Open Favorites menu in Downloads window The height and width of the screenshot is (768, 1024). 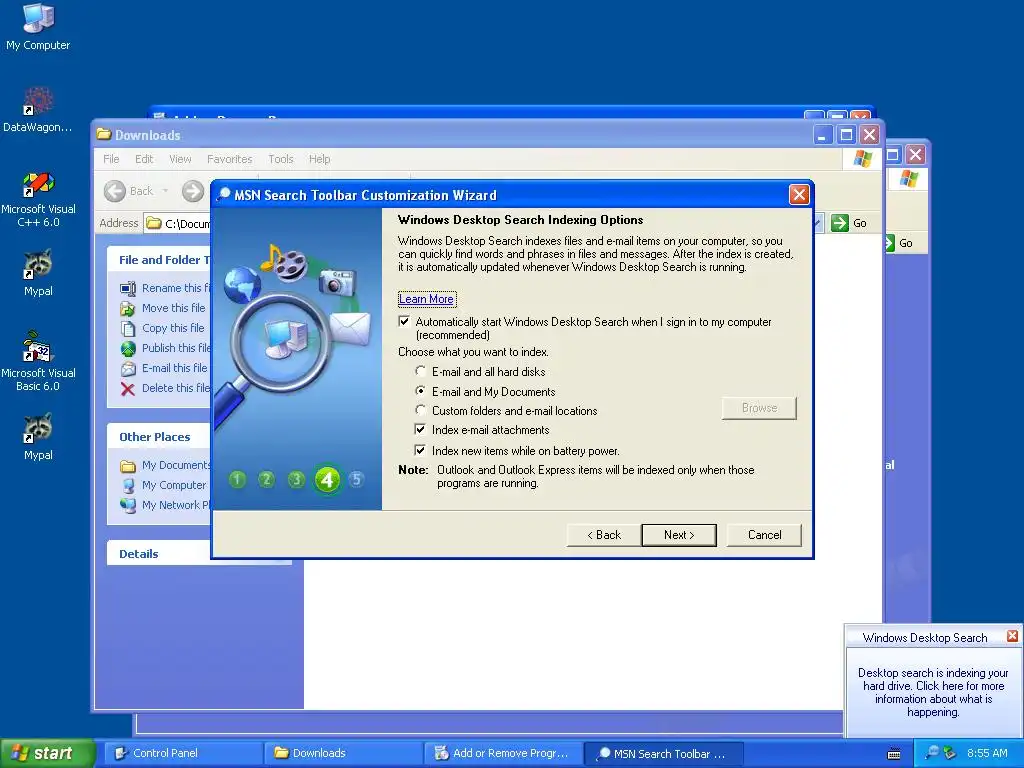coord(229,159)
